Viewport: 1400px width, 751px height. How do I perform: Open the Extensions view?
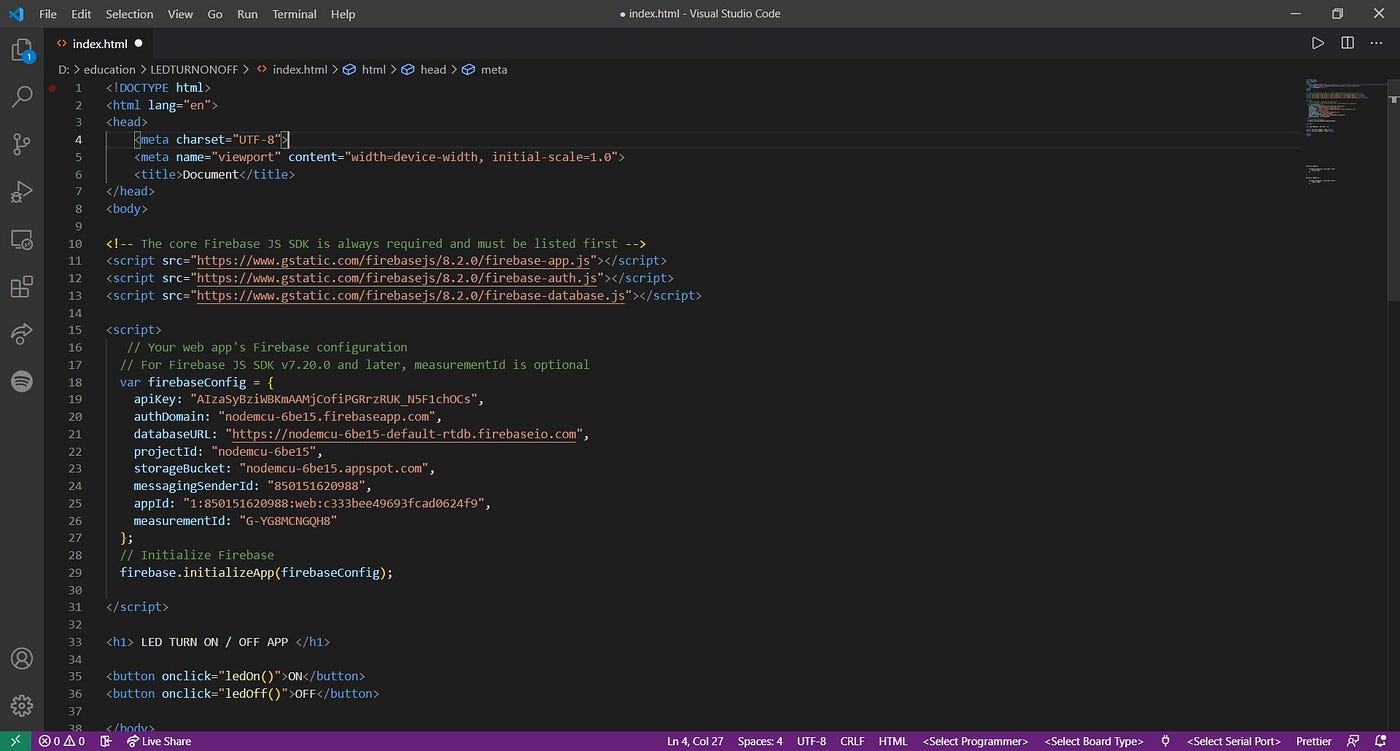tap(22, 287)
